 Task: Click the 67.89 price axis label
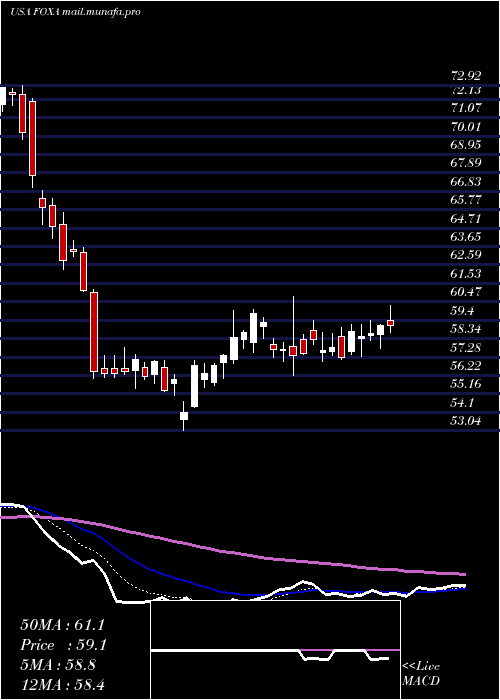pyautogui.click(x=466, y=163)
